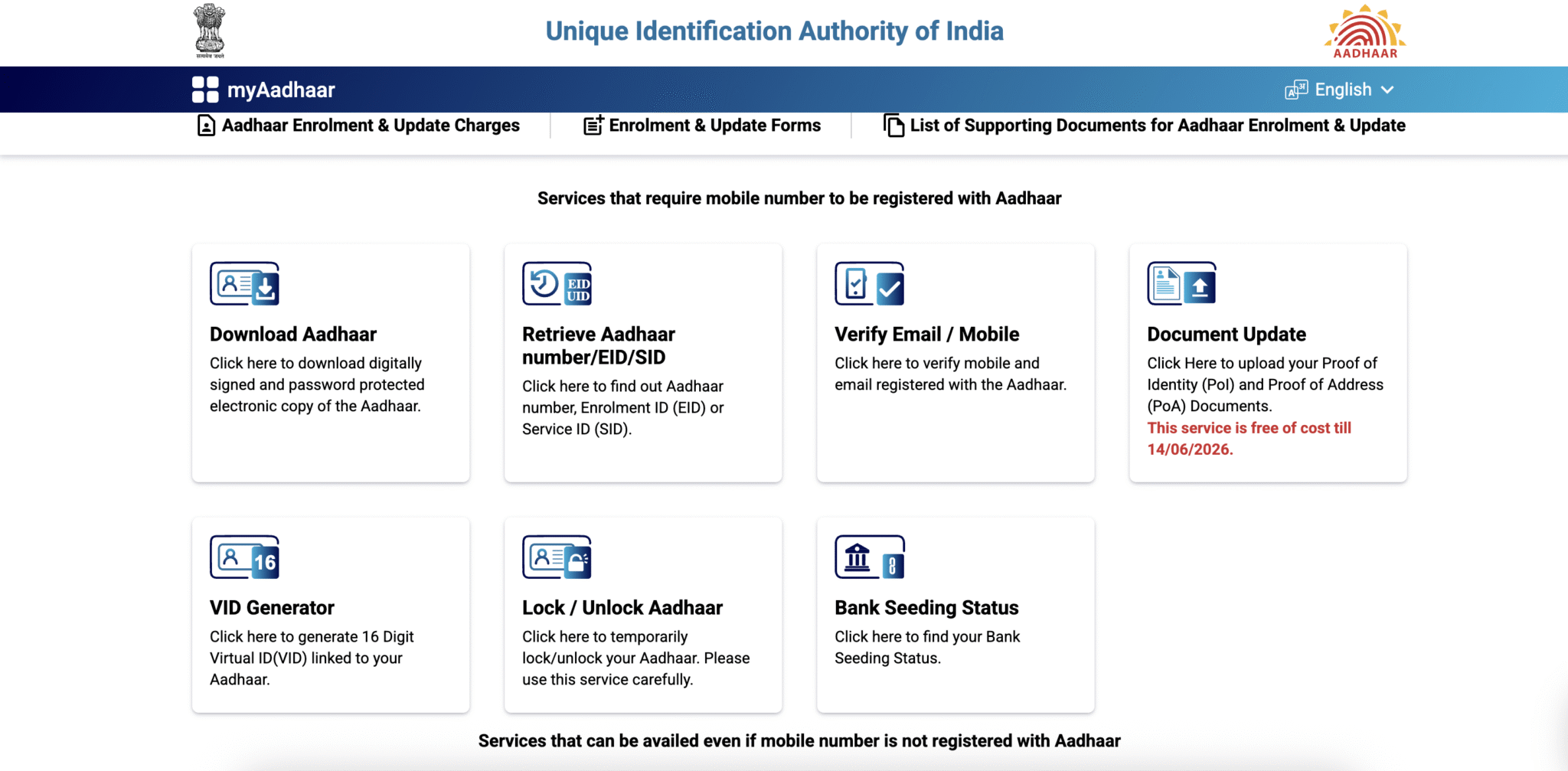Click the VID Generator description text
This screenshot has width=1568, height=771.
pyautogui.click(x=312, y=658)
